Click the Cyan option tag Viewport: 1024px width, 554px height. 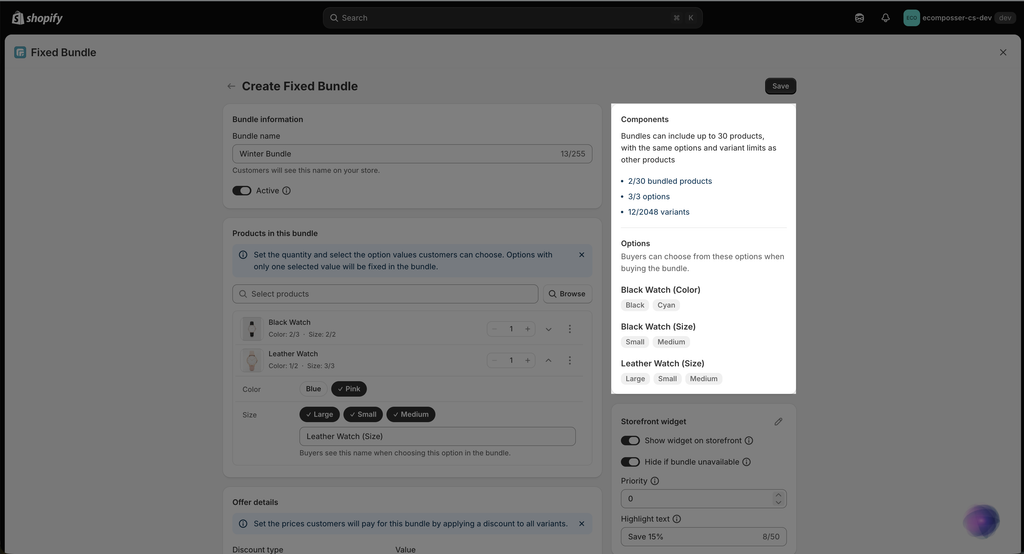tap(666, 305)
